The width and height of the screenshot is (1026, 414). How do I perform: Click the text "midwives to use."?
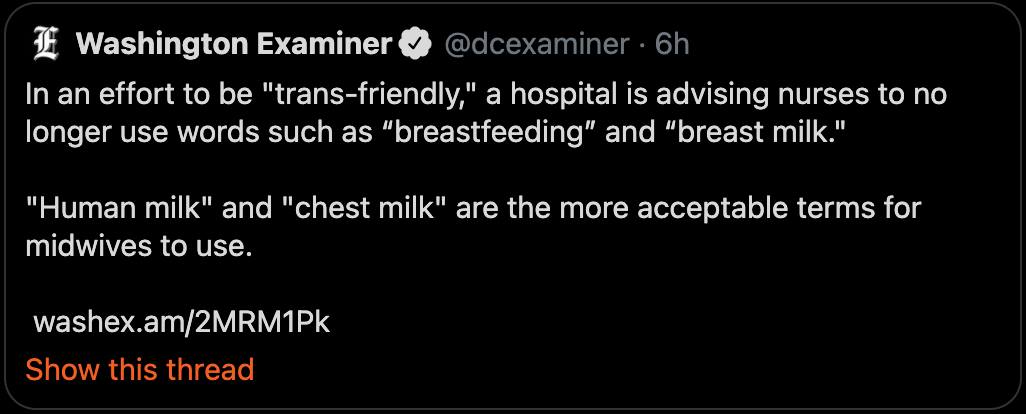point(138,247)
